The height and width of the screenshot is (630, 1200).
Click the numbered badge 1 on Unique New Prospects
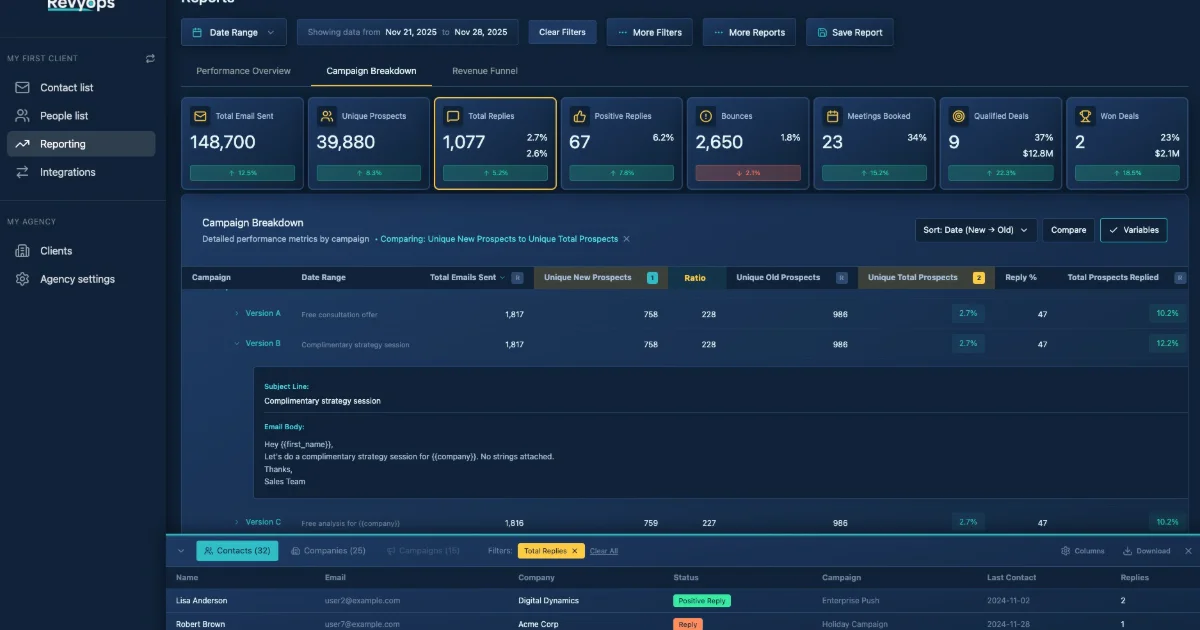pos(652,278)
